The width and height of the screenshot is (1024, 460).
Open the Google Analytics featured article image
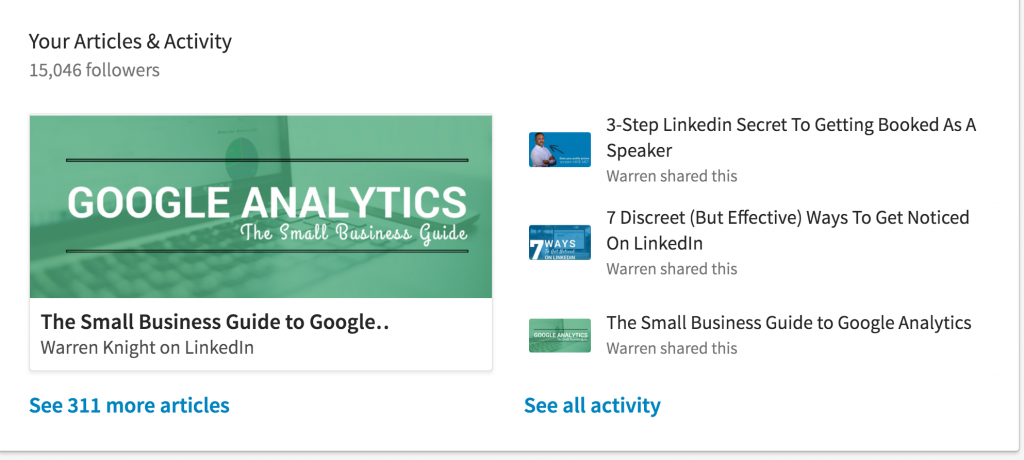261,206
